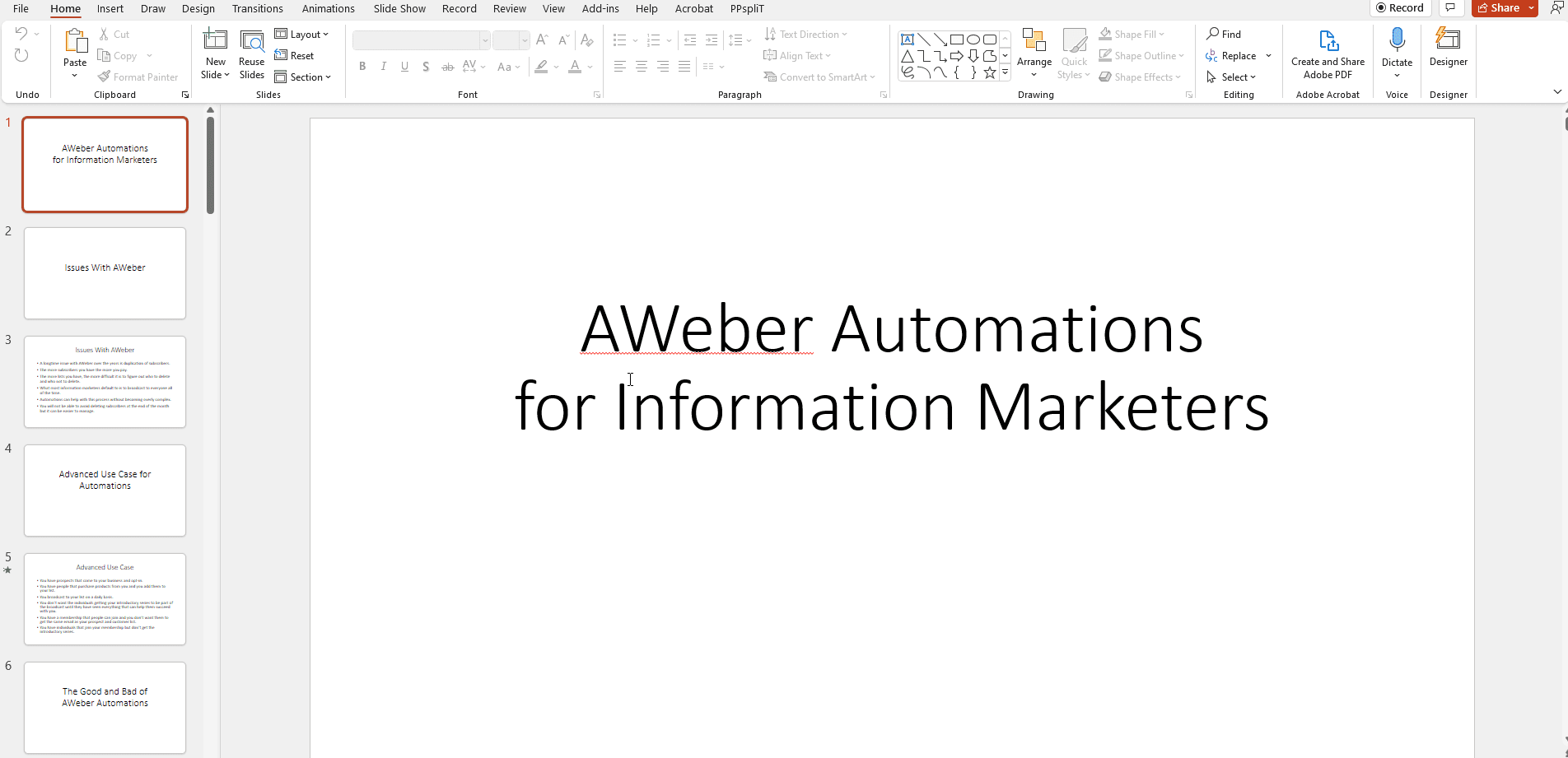Select the oval shape in gallery

pyautogui.click(x=973, y=40)
